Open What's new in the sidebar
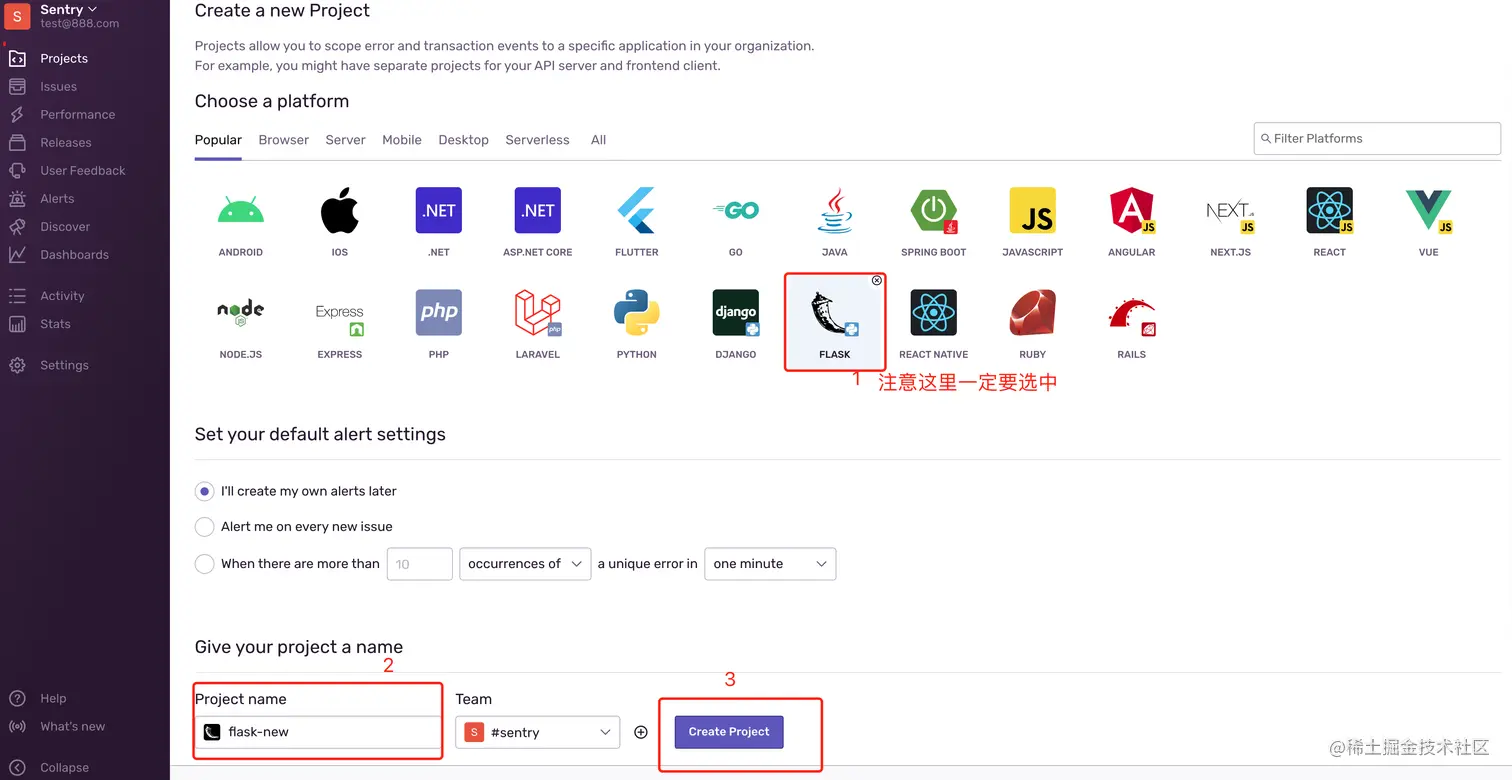Image resolution: width=1512 pixels, height=780 pixels. 72,726
